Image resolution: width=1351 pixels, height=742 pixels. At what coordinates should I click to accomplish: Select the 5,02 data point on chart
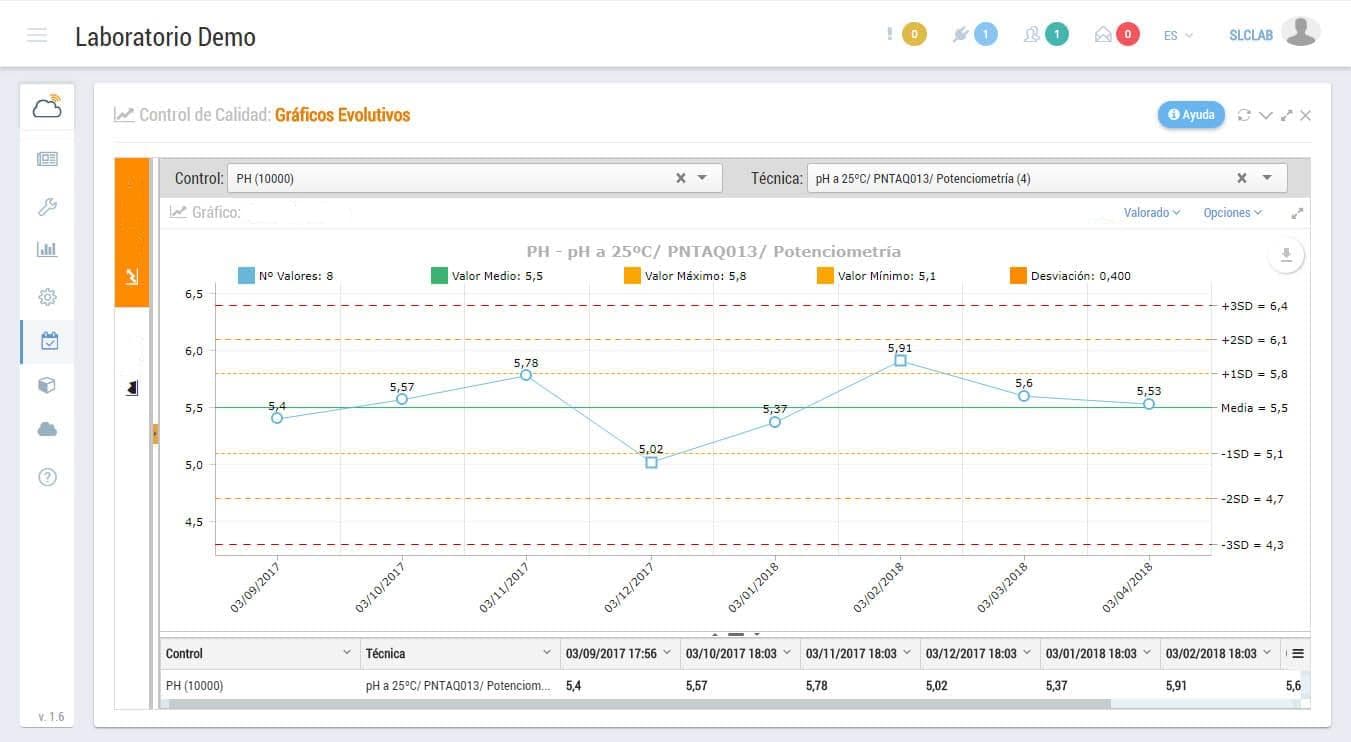[651, 462]
